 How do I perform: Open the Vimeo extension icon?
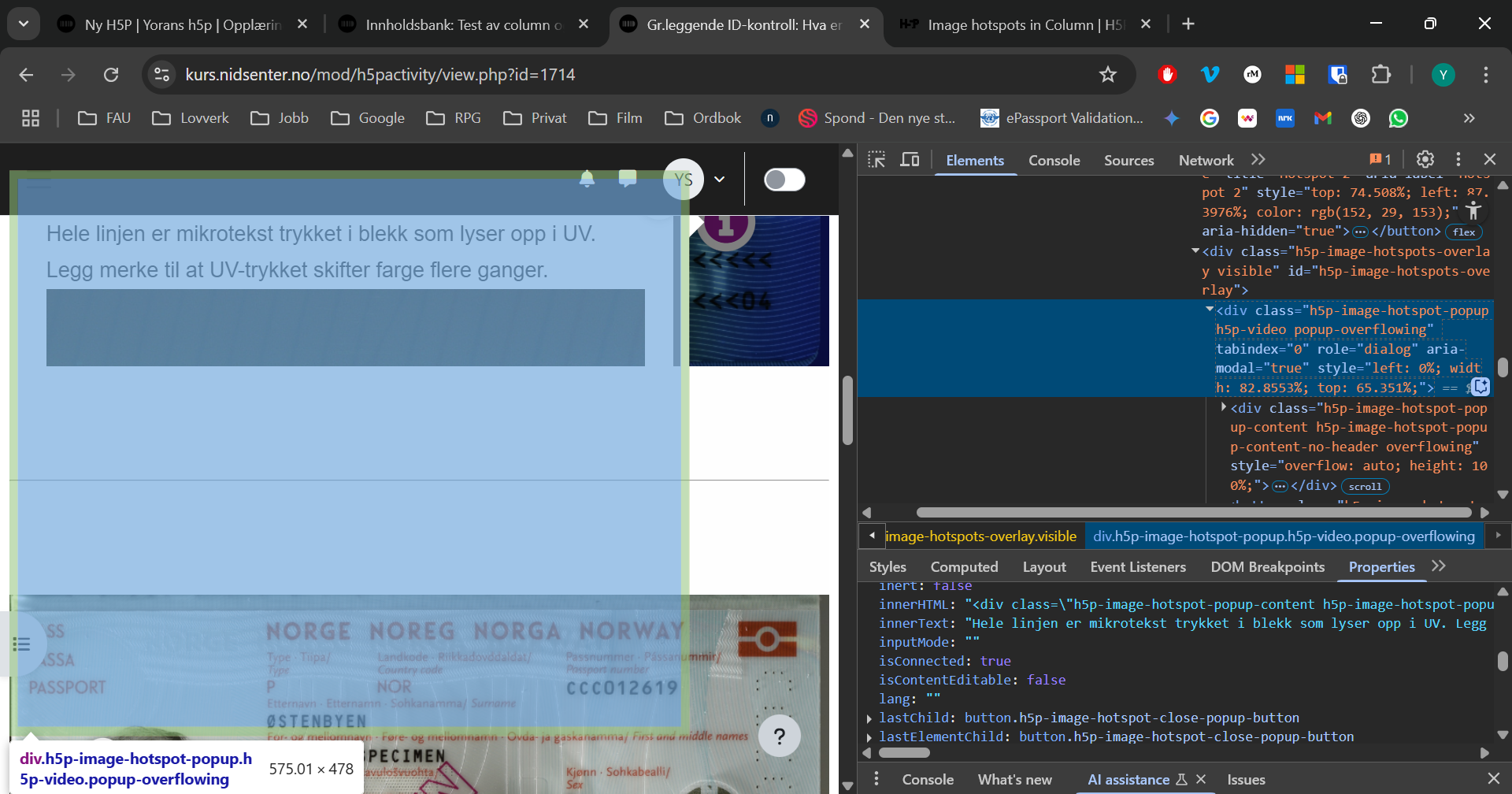tap(1210, 75)
